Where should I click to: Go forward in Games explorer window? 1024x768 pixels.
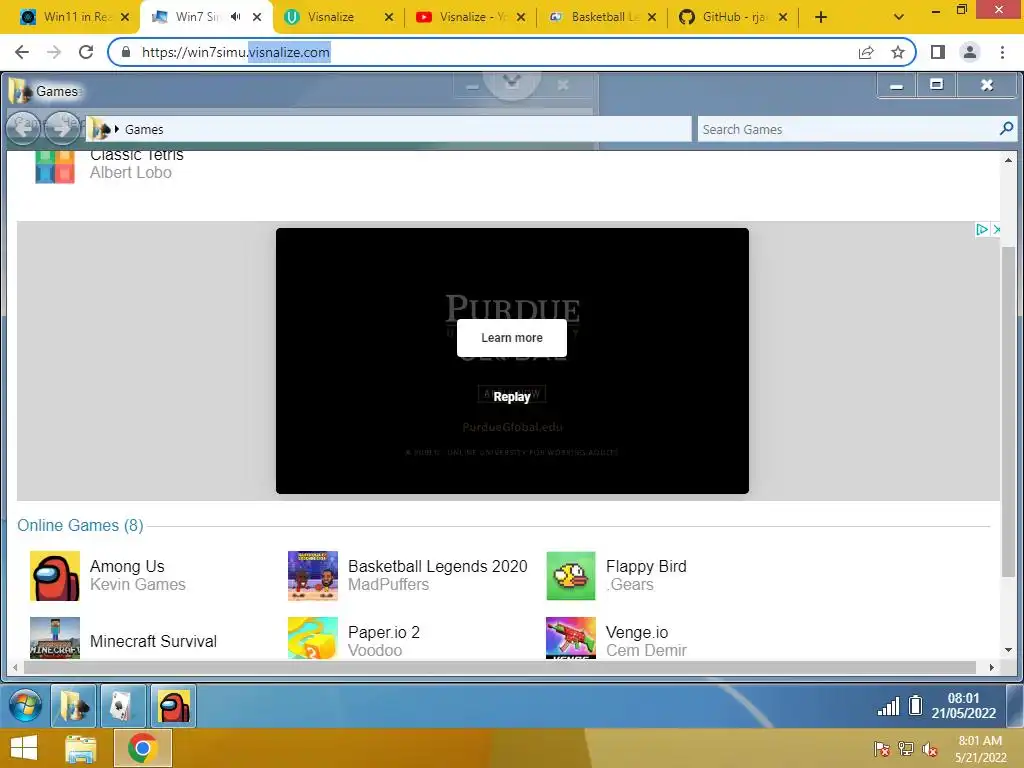[61, 127]
